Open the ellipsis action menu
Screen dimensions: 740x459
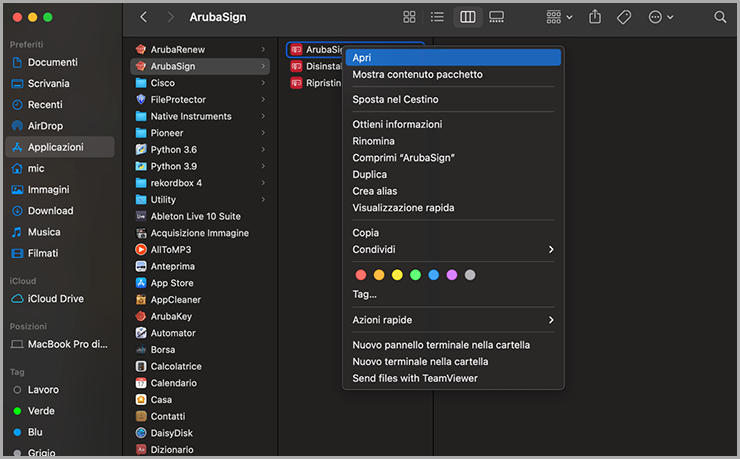(x=660, y=17)
